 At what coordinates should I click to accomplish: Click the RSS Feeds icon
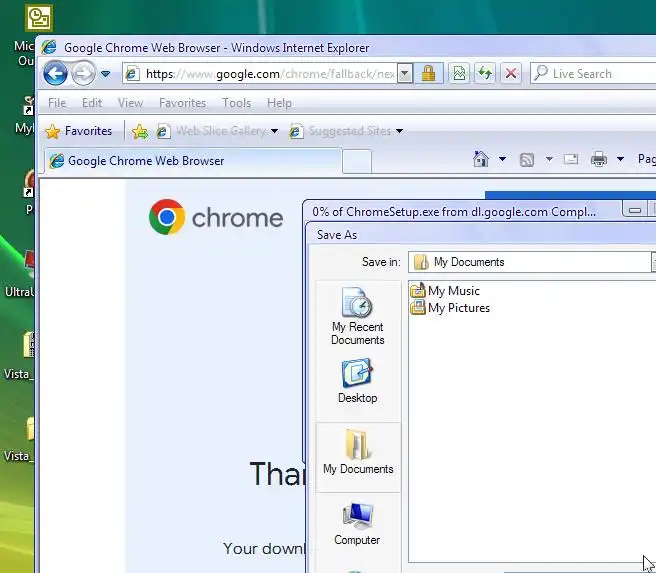(x=527, y=159)
